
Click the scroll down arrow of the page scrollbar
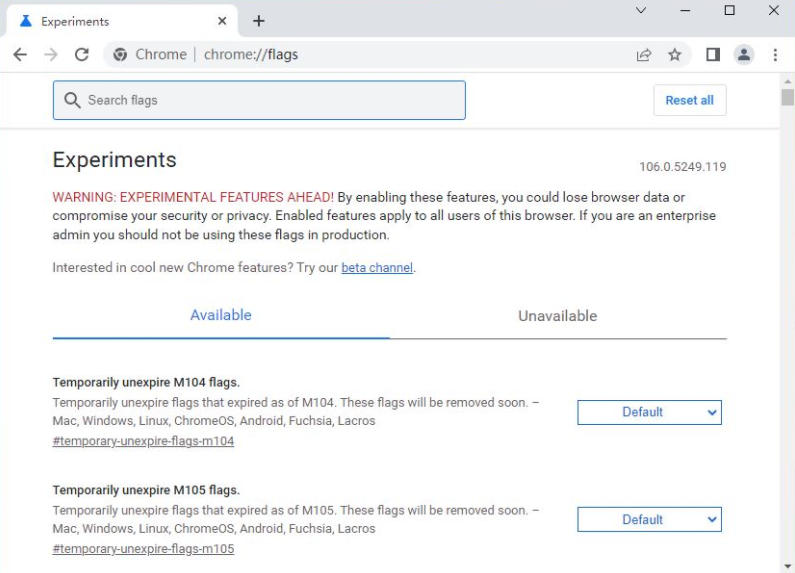[x=787, y=565]
